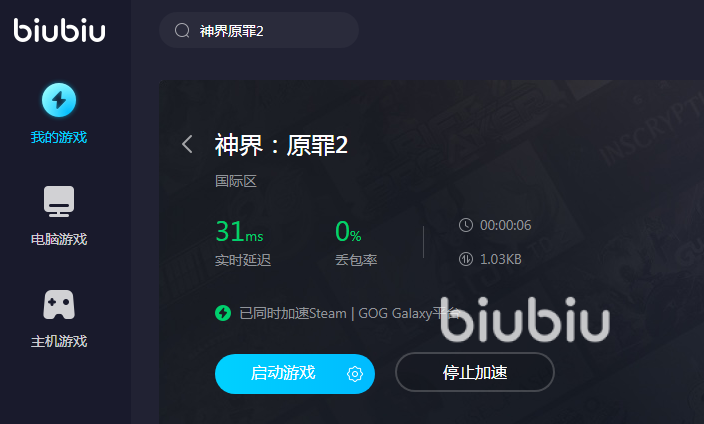Click the search magnifier icon

click(182, 31)
